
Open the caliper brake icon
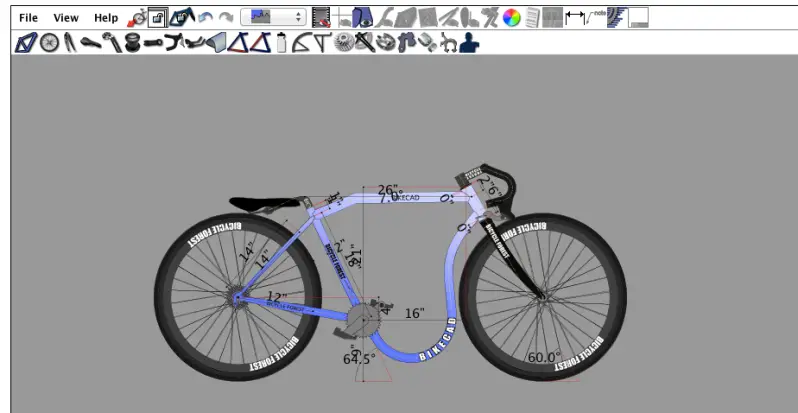pyautogui.click(x=448, y=43)
